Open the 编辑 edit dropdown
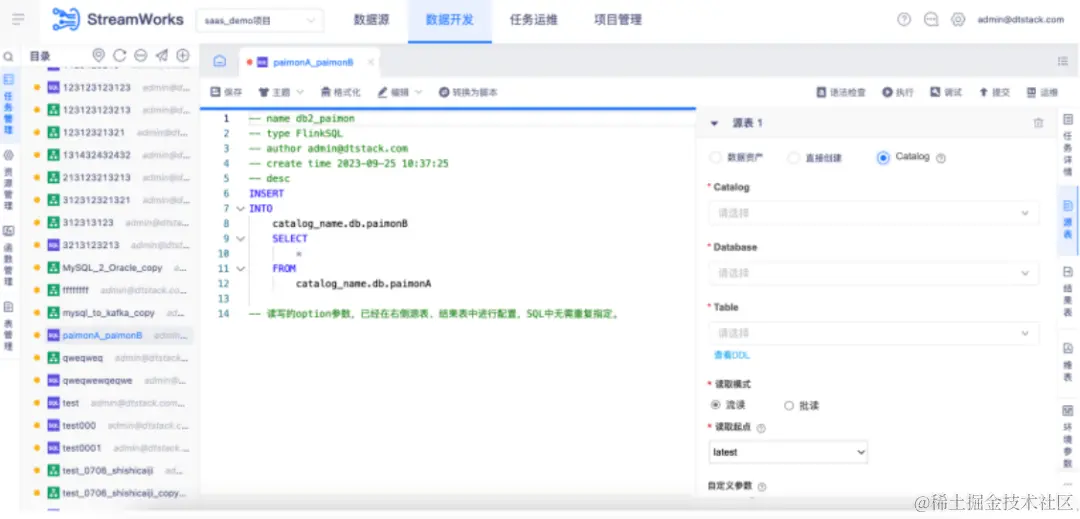The width and height of the screenshot is (1080, 519). (x=399, y=92)
